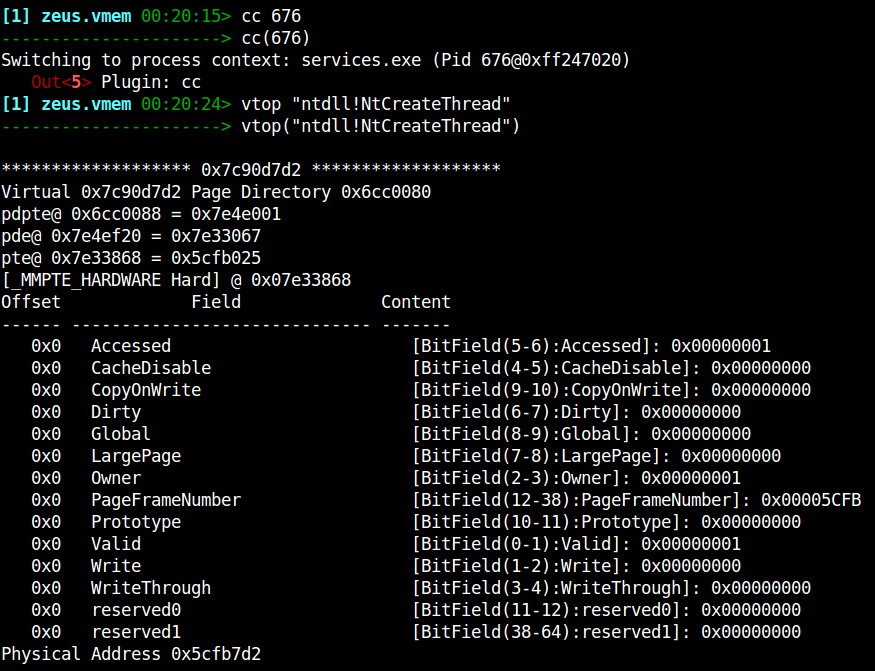Click the 'CacheDisable' field name
This screenshot has width=875, height=671.
click(151, 368)
